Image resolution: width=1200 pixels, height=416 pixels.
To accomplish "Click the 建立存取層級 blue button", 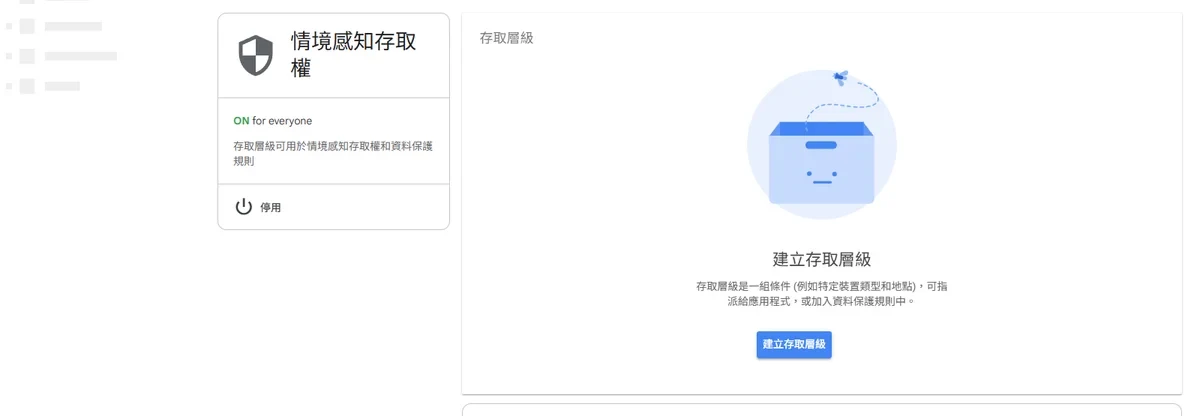I will (794, 344).
